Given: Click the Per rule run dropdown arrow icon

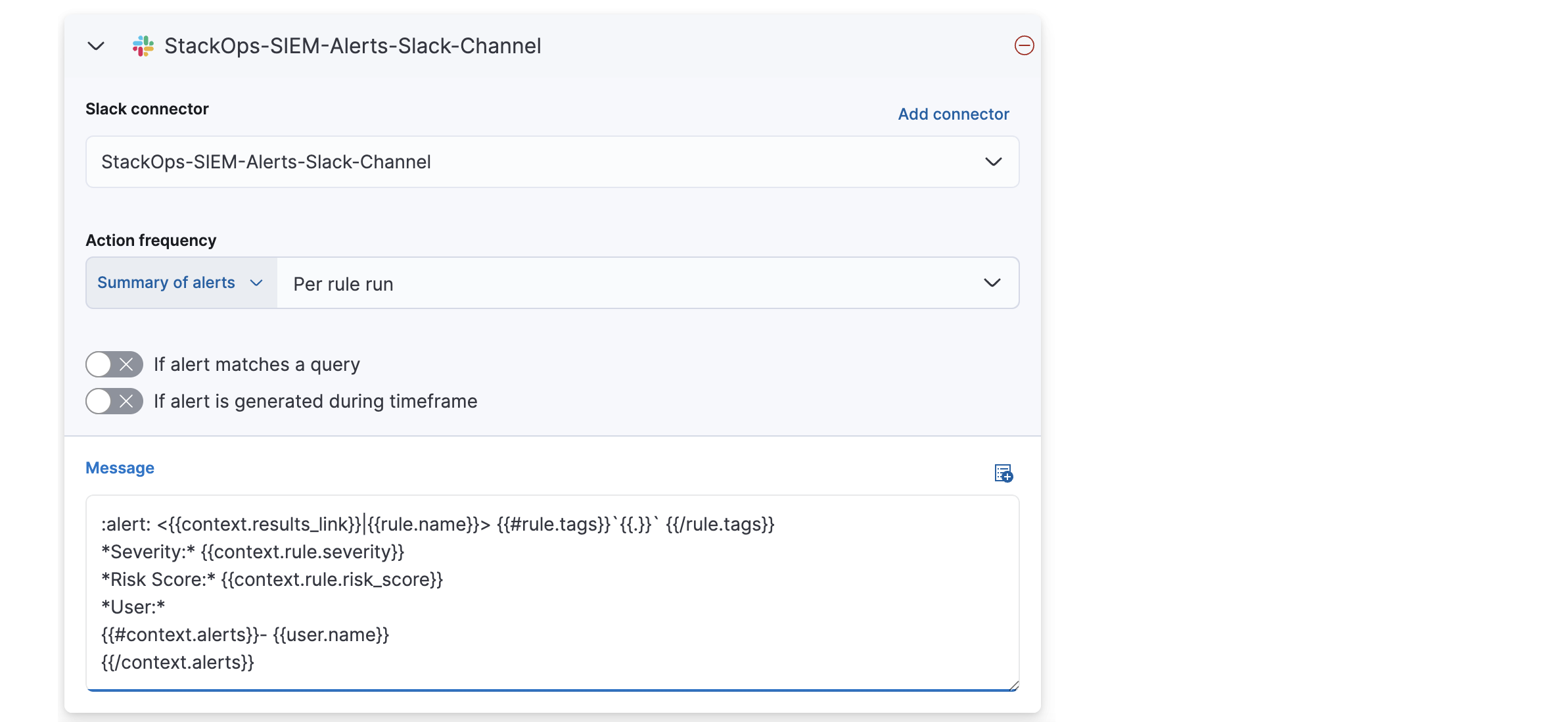Looking at the screenshot, I should 992,283.
